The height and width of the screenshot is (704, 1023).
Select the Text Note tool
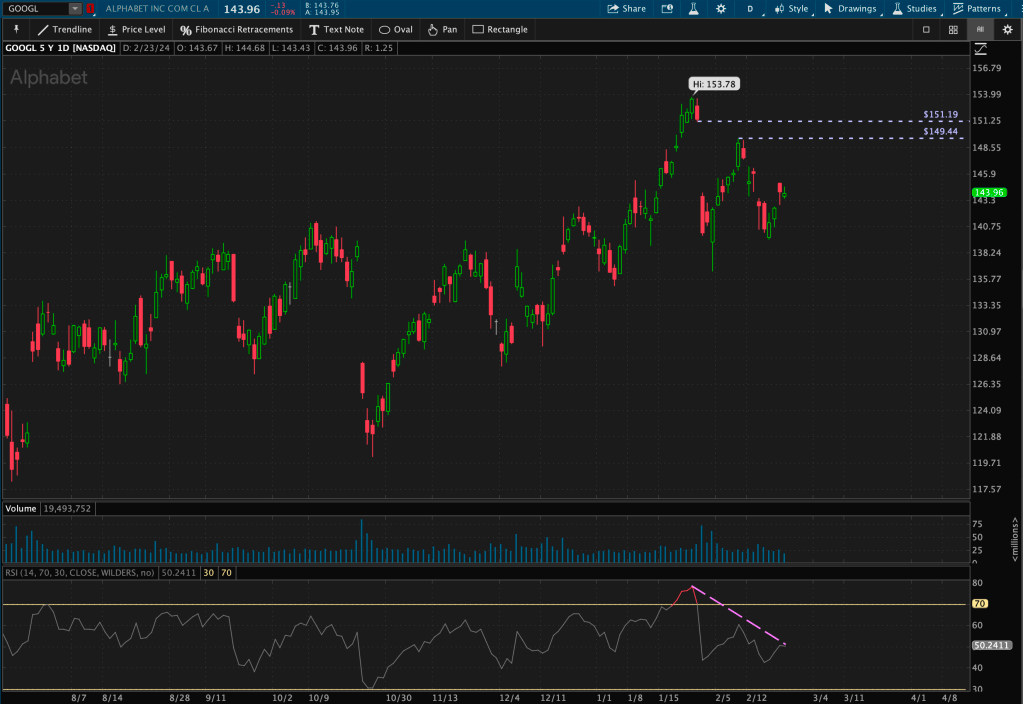[x=336, y=29]
